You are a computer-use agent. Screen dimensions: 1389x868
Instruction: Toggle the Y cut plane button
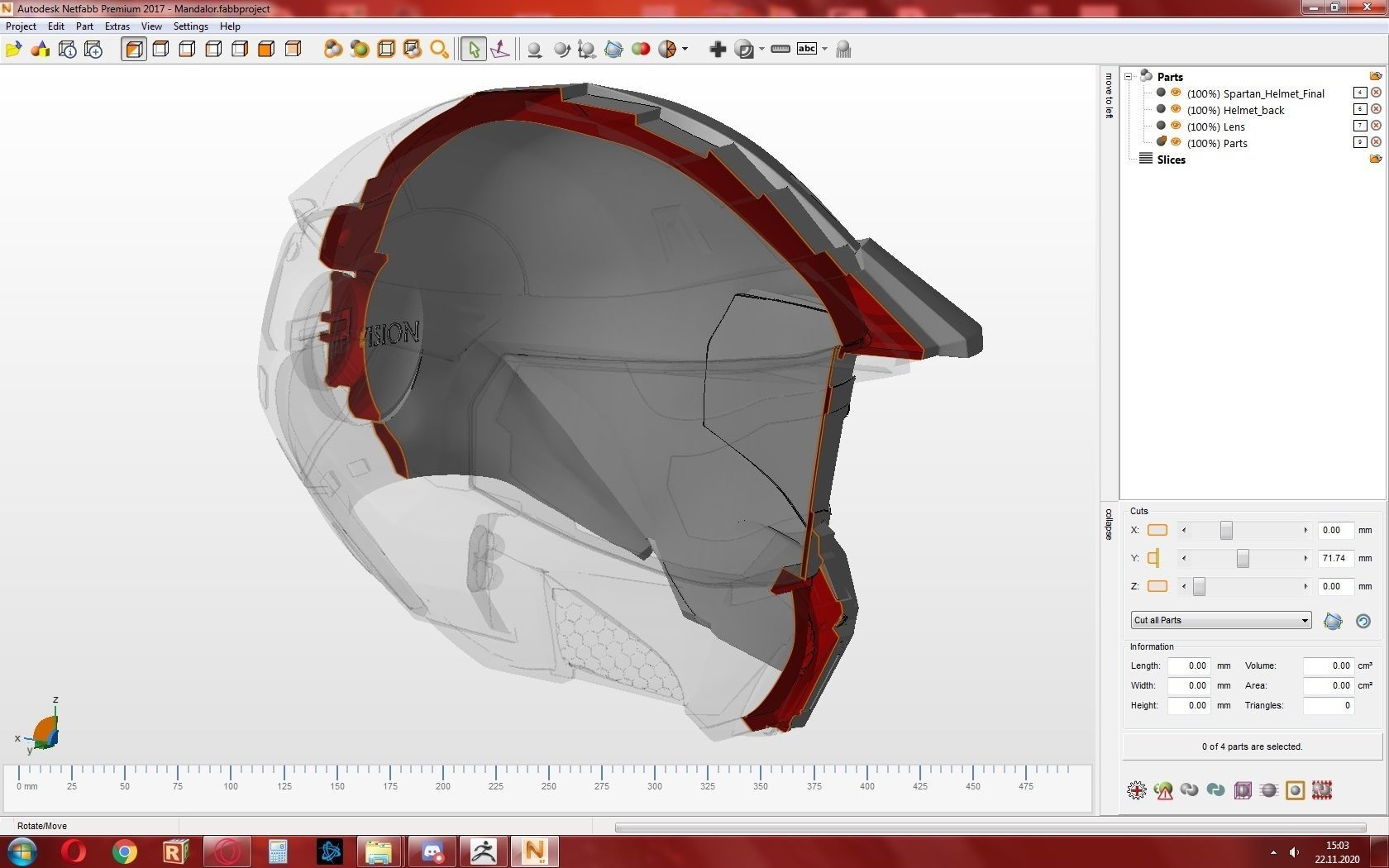(x=1154, y=558)
